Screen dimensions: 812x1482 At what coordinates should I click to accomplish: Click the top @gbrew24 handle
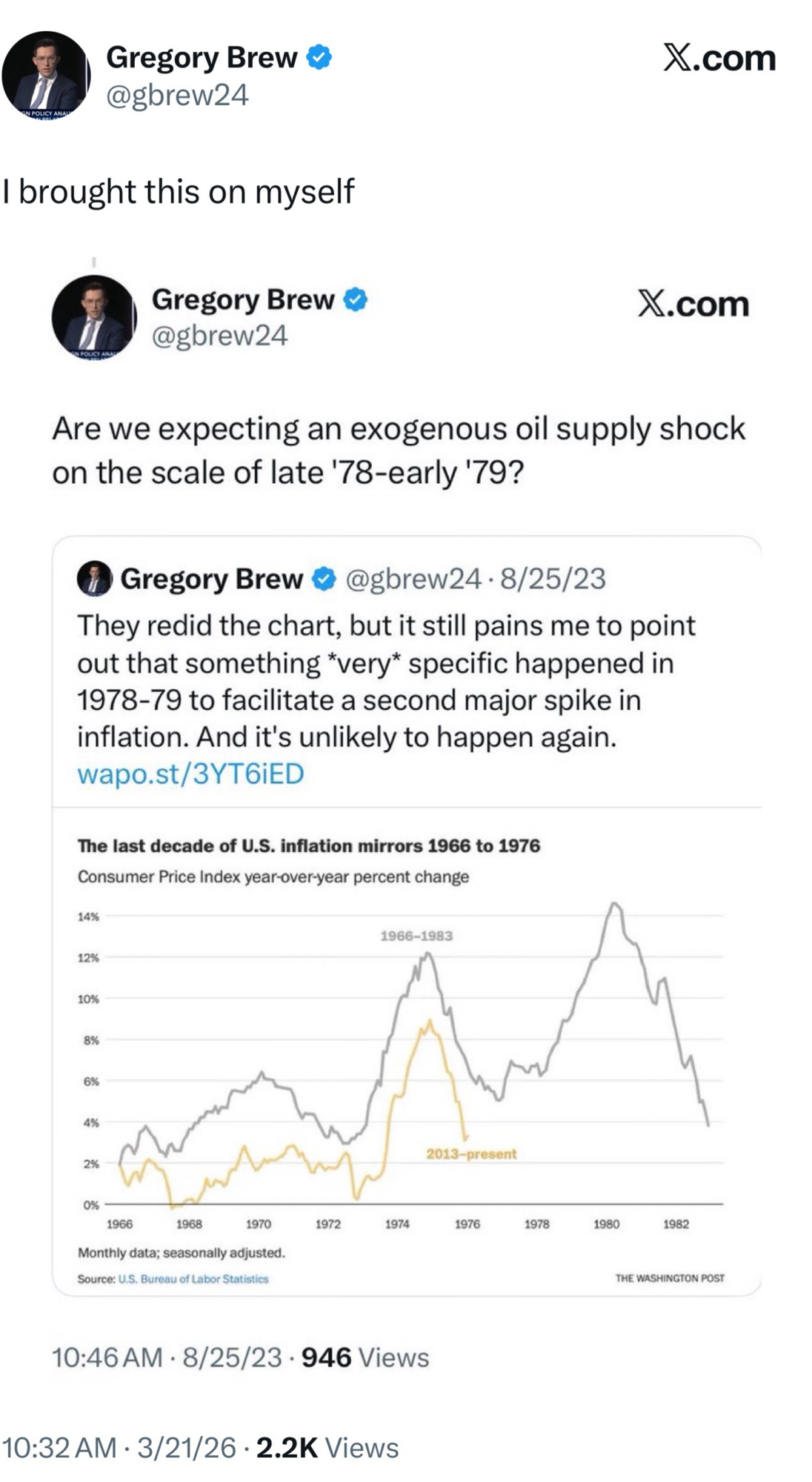click(177, 95)
